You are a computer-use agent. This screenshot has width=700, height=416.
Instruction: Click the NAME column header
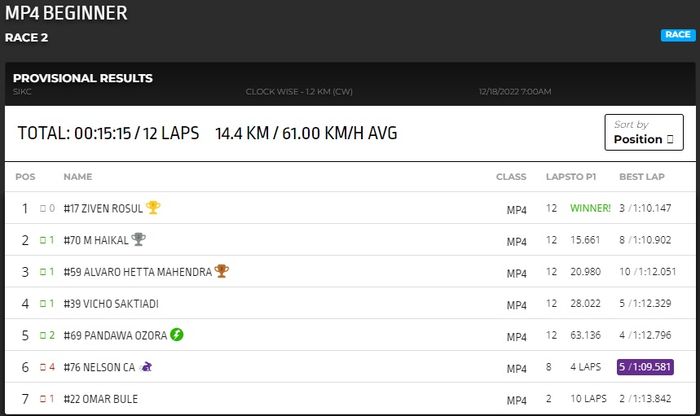78,177
